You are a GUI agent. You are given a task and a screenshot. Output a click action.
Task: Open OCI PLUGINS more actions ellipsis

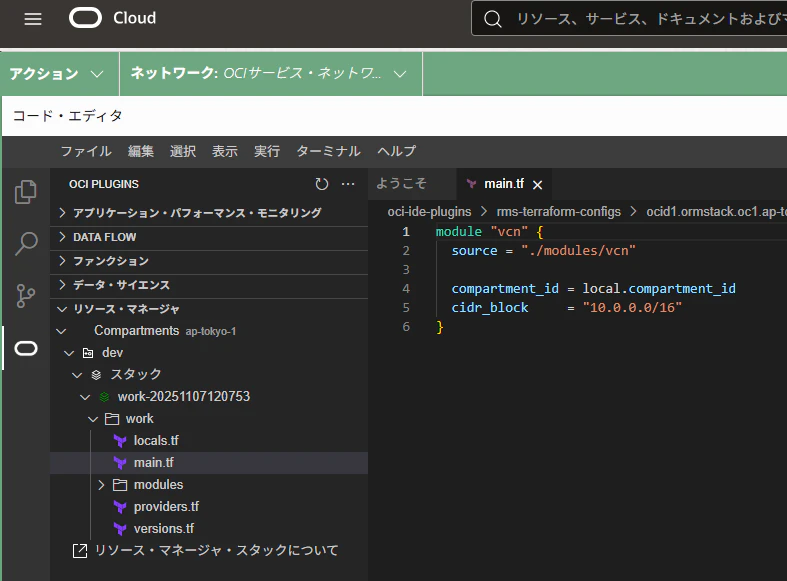tap(348, 184)
